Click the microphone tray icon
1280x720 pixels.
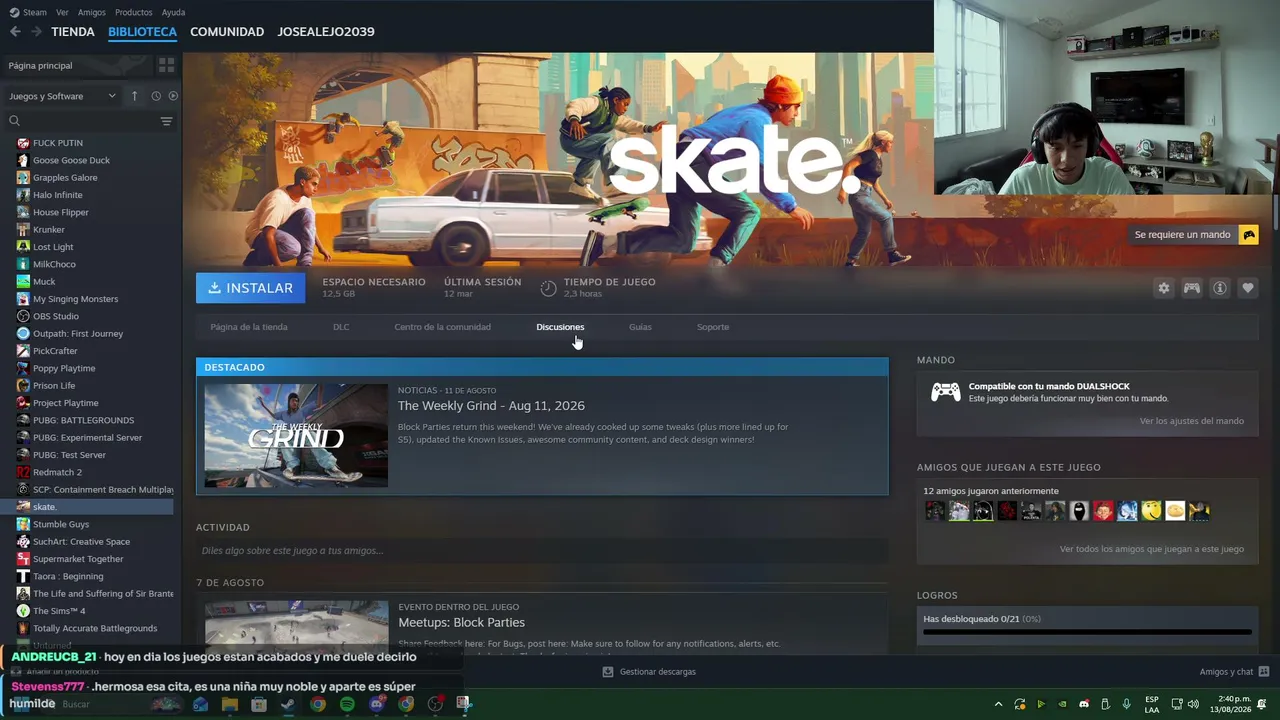click(1127, 704)
